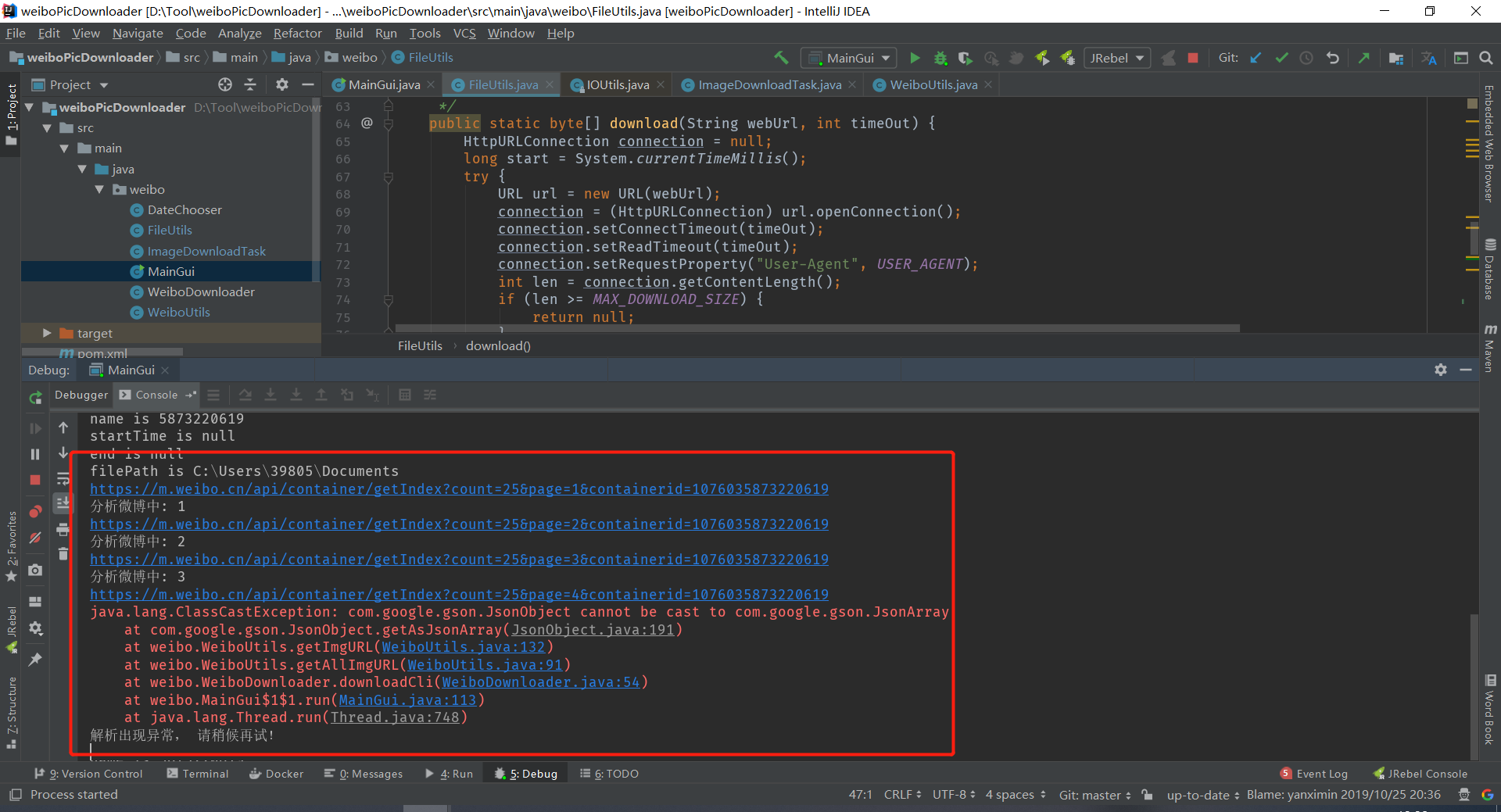1501x812 pixels.
Task: Open the MainGui run configuration dropdown
Action: 850,58
